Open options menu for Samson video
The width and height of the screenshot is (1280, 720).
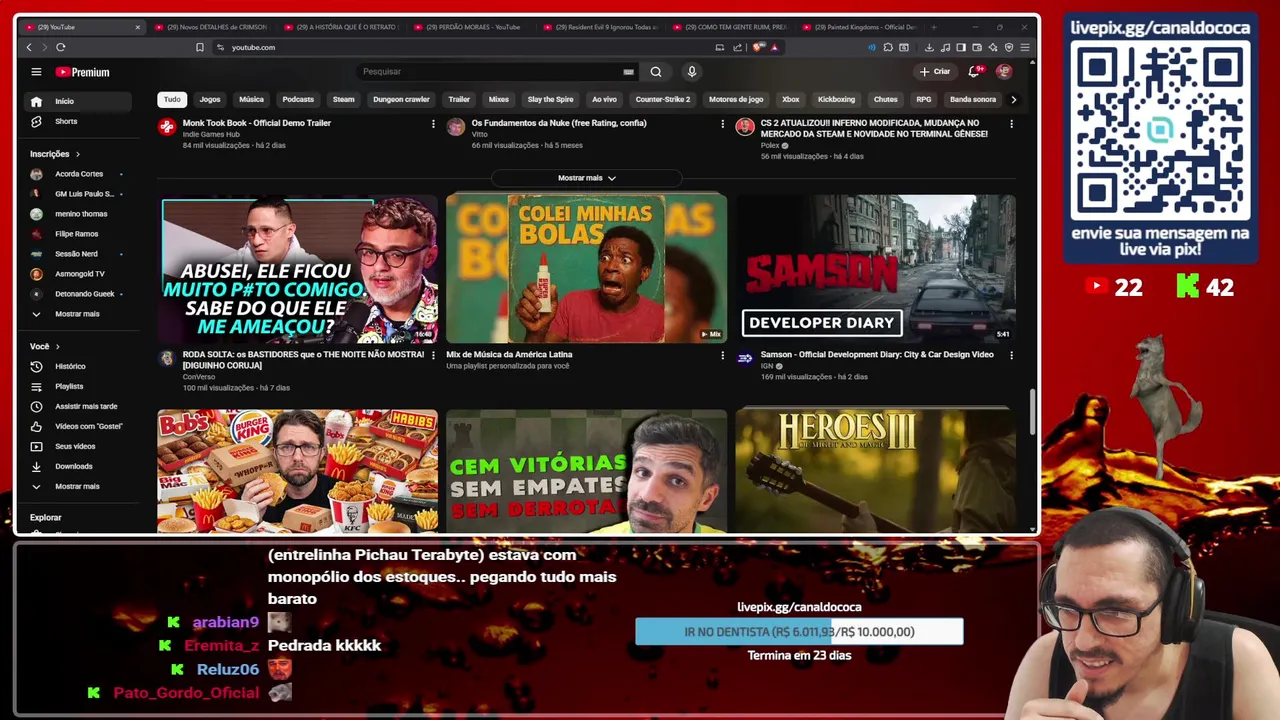[1011, 355]
